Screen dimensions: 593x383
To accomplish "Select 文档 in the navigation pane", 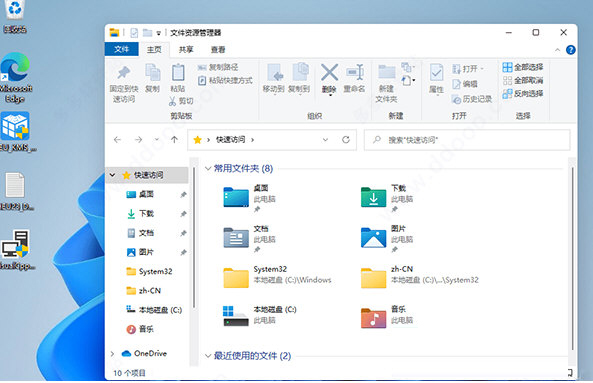I will pos(147,233).
